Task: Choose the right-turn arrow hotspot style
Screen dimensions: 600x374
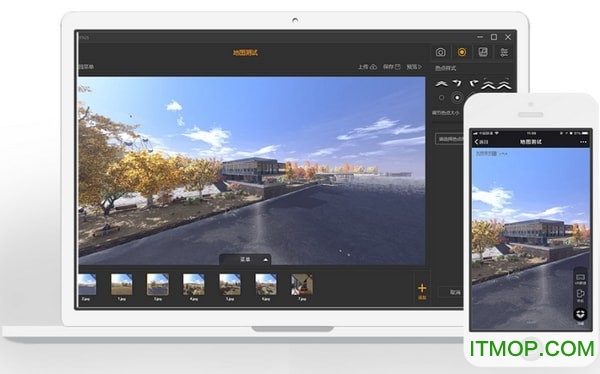Action: coord(457,83)
